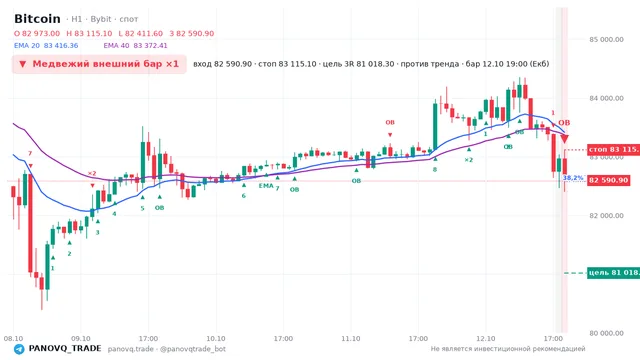The width and height of the screenshot is (640, 360).
Task: Click the green 'цель 81 018.' target price tag
Action: (x=613, y=273)
